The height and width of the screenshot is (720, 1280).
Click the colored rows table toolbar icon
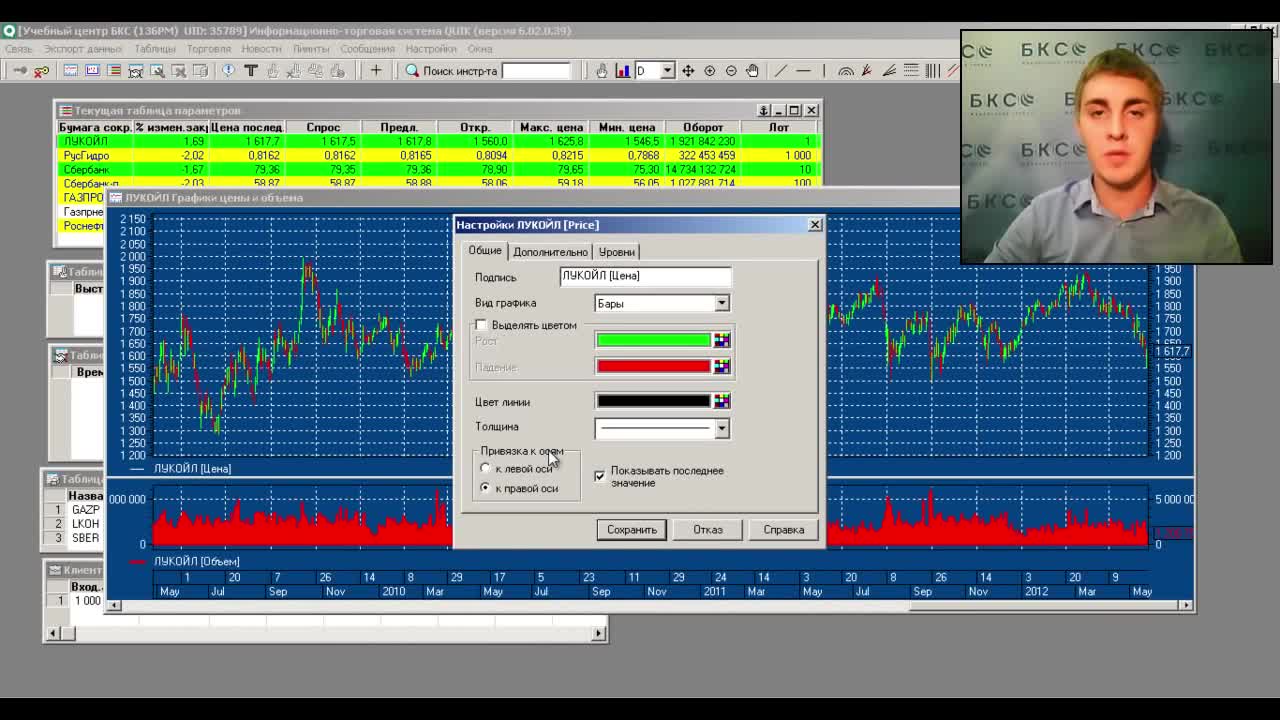114,71
